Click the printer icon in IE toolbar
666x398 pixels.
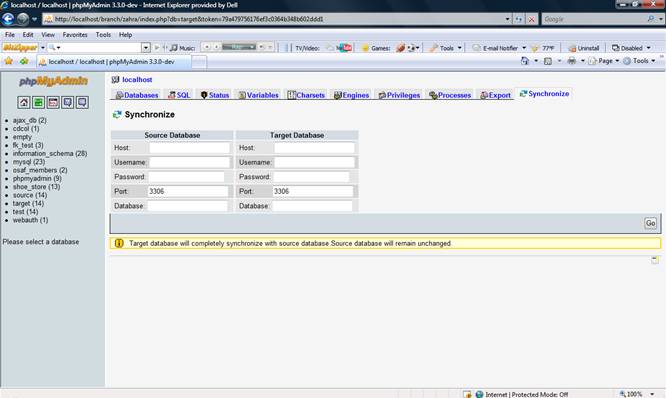pyautogui.click(x=572, y=61)
